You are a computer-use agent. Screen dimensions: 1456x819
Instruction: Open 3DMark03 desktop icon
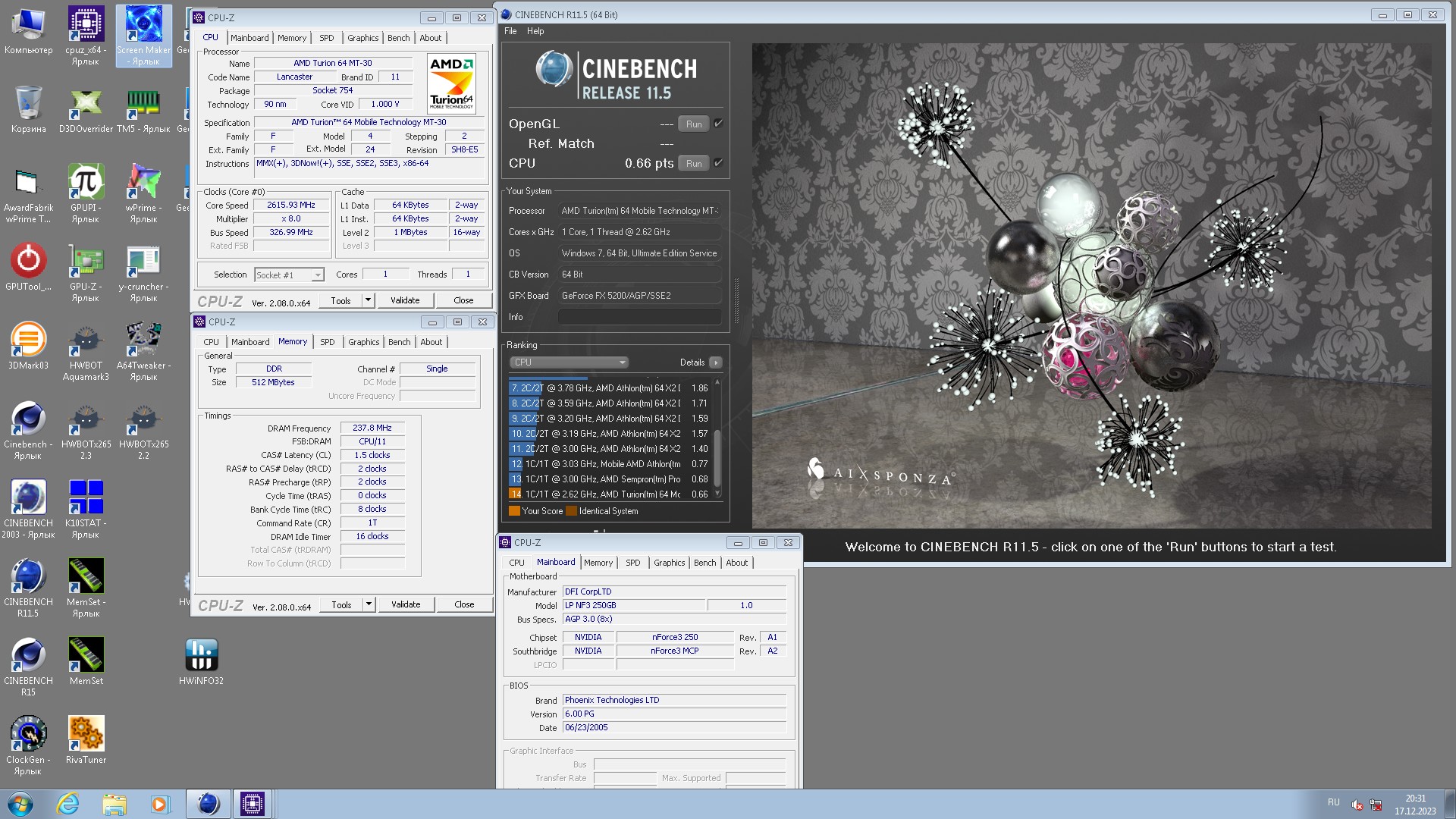[28, 346]
